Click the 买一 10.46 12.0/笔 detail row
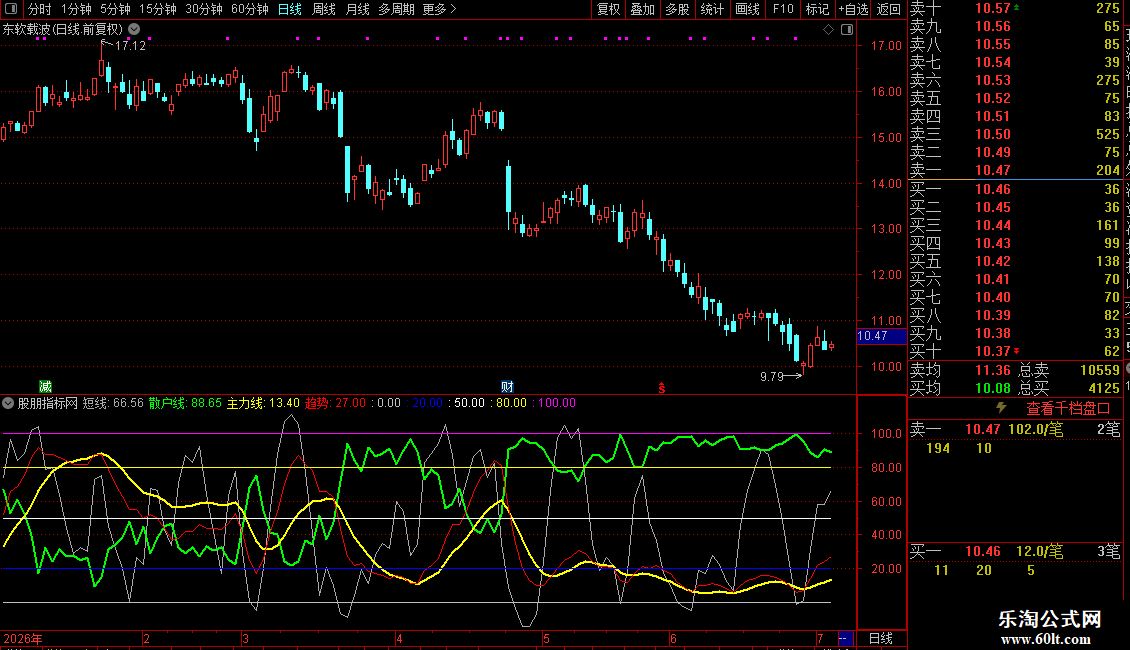 point(1015,551)
